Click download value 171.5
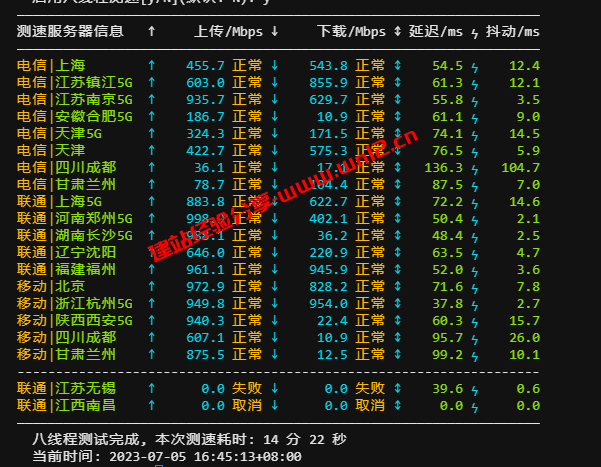The image size is (601, 467). pos(328,134)
